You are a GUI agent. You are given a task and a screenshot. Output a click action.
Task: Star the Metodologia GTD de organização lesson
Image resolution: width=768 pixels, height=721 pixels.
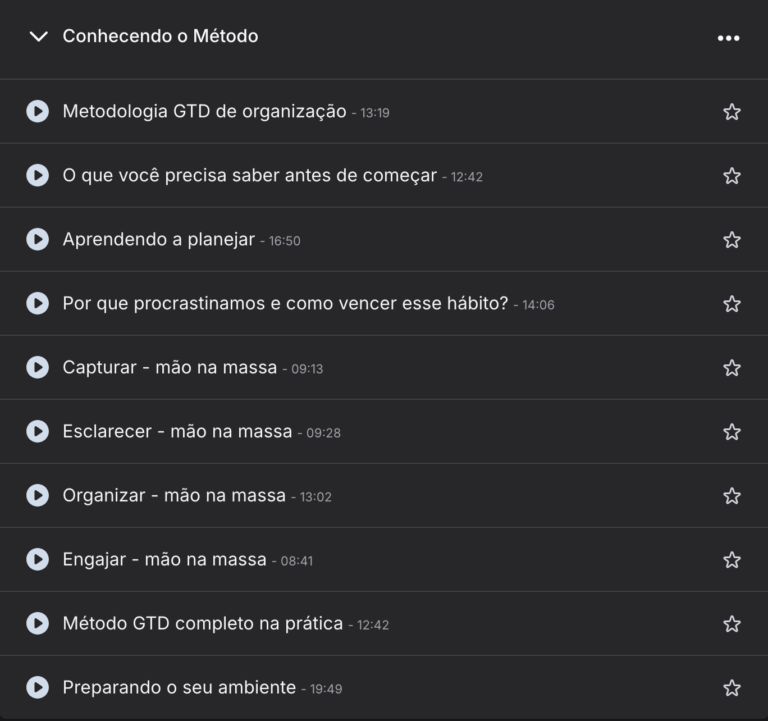tap(732, 112)
